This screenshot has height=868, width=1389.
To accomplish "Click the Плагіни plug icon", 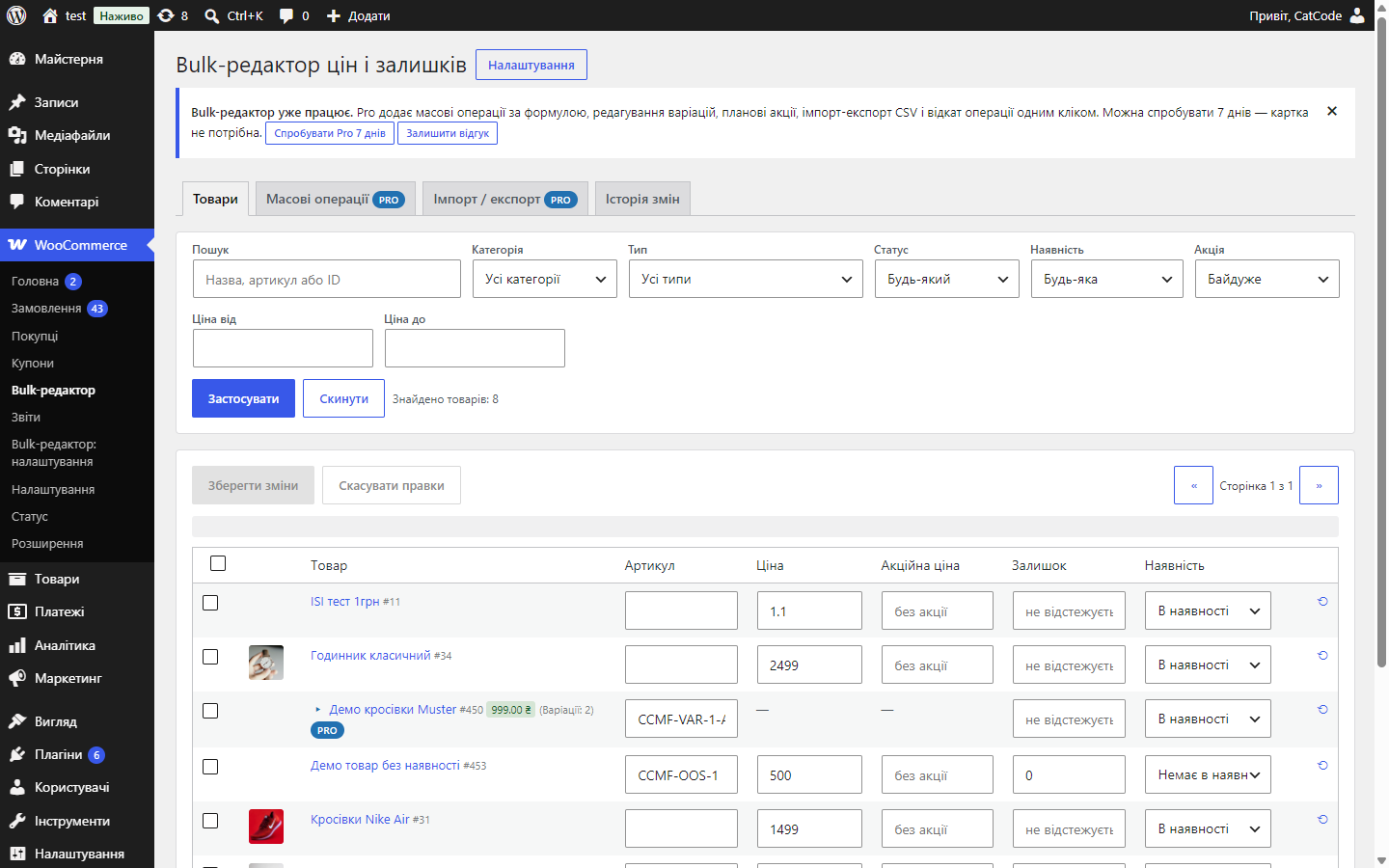I will [17, 754].
